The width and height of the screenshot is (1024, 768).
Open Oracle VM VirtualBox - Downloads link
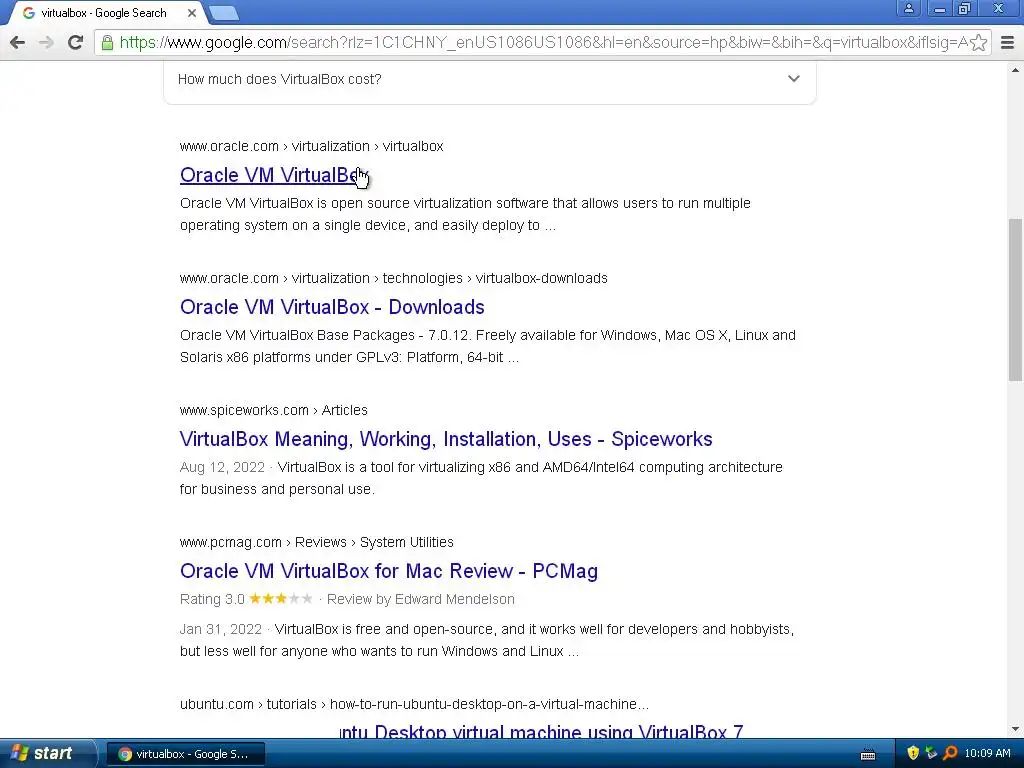(x=332, y=307)
